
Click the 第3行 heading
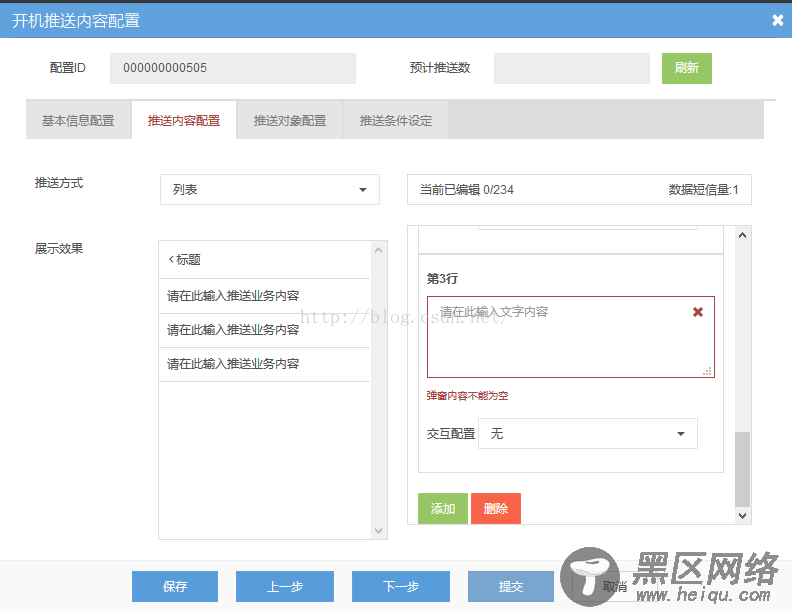coord(442,279)
